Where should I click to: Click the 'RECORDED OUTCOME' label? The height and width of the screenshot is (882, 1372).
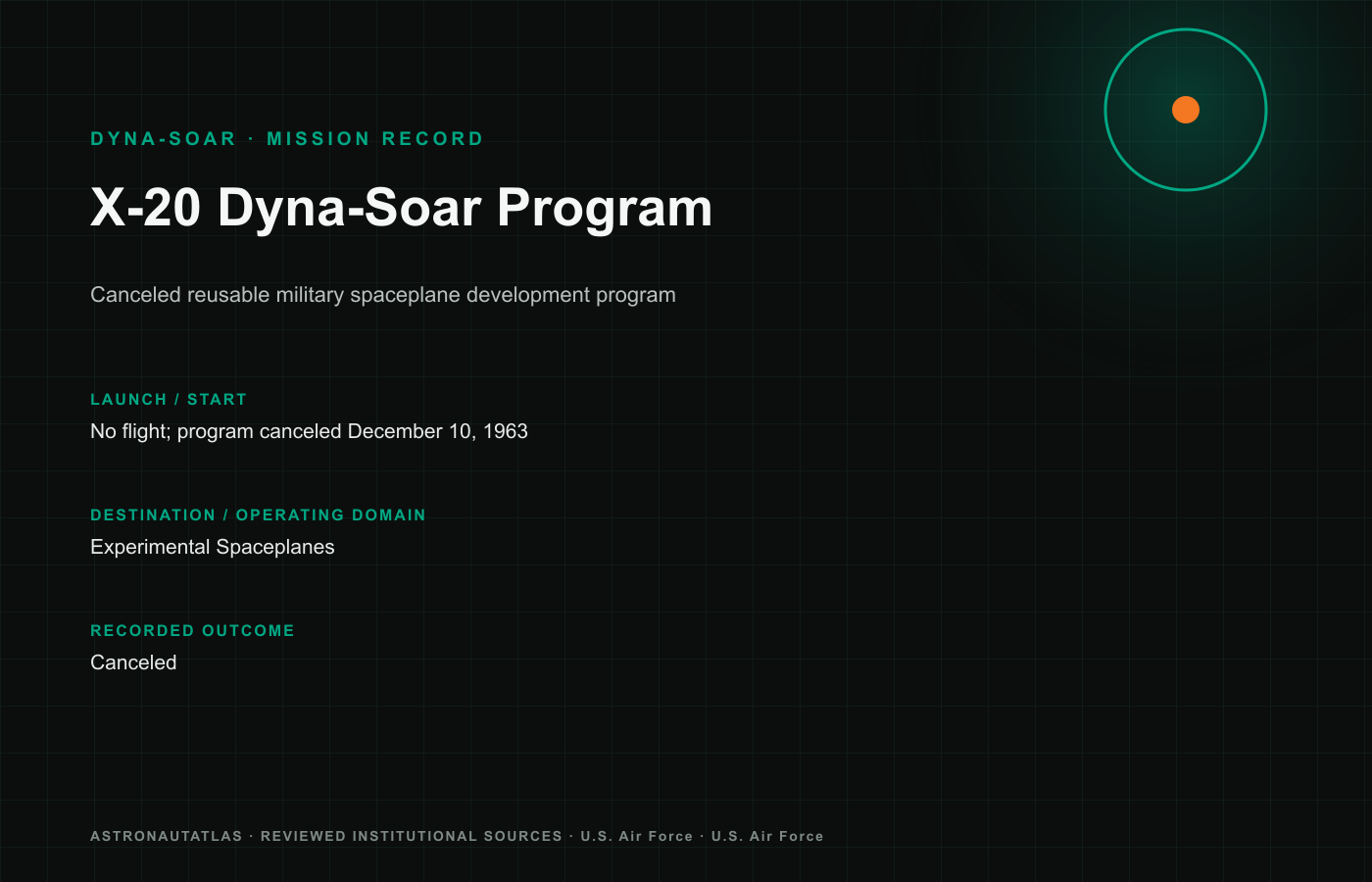tap(192, 631)
